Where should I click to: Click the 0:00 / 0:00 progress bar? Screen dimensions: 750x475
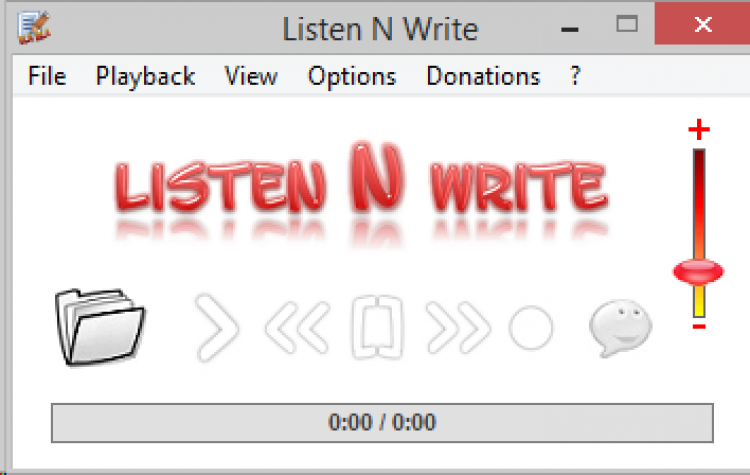click(382, 423)
